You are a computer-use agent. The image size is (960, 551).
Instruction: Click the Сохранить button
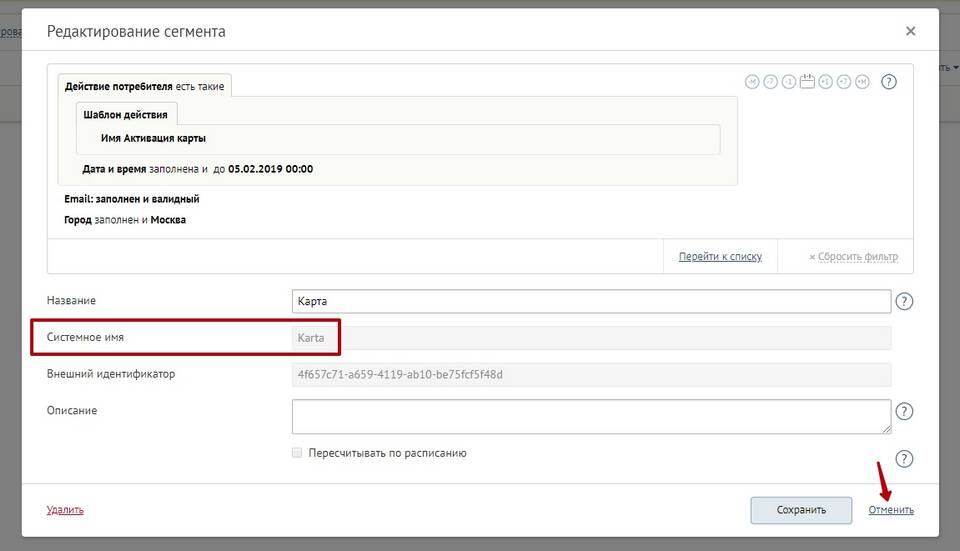[801, 510]
